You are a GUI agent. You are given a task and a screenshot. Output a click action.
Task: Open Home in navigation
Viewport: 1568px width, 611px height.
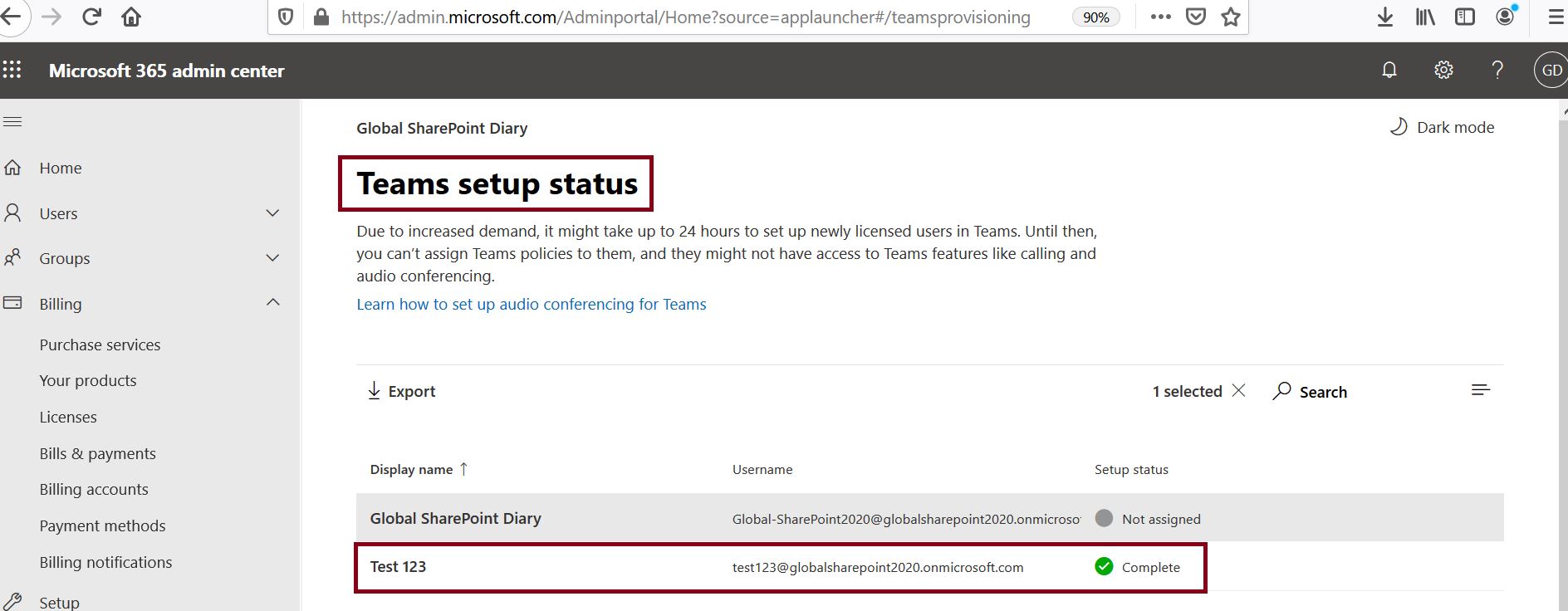(x=61, y=168)
